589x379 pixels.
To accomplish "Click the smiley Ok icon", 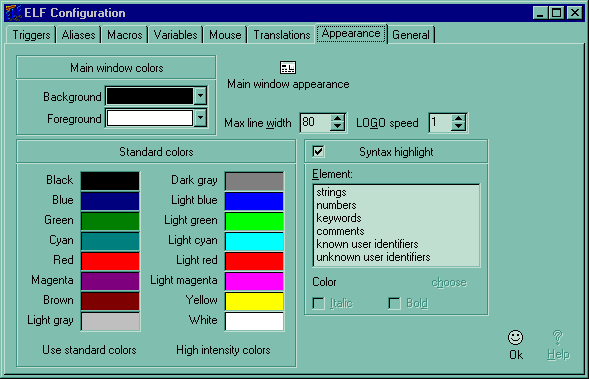I will click(x=515, y=337).
